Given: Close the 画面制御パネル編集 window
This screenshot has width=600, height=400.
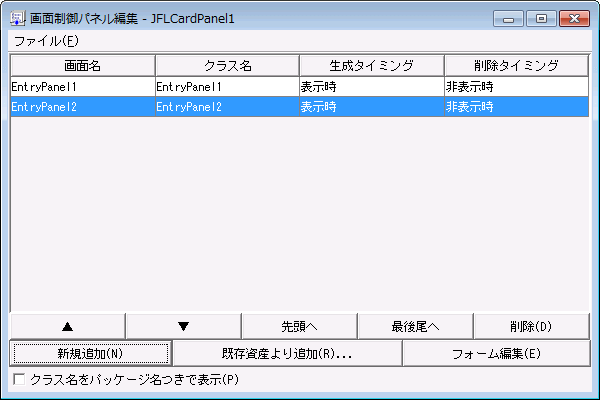Looking at the screenshot, I should tap(574, 18).
